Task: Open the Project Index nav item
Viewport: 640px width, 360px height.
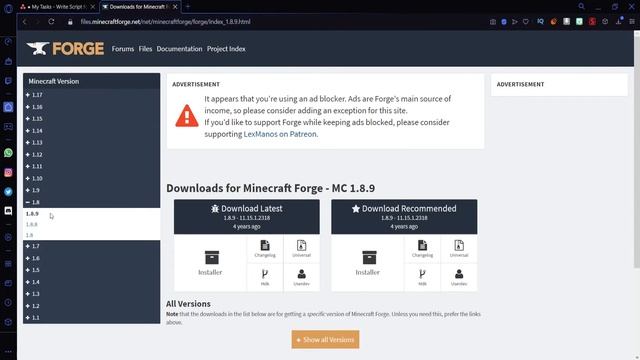Action: tap(226, 49)
